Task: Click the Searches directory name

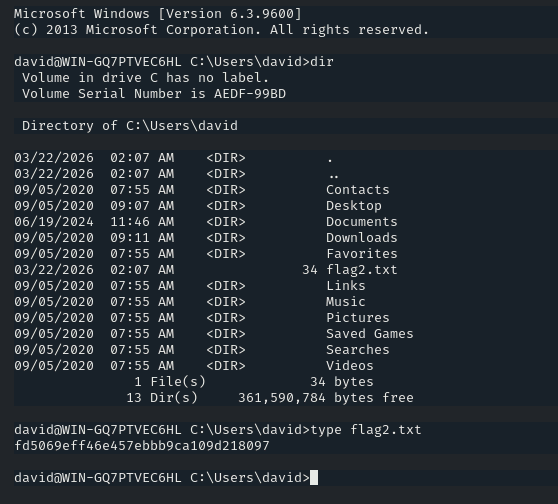Action: pos(358,350)
